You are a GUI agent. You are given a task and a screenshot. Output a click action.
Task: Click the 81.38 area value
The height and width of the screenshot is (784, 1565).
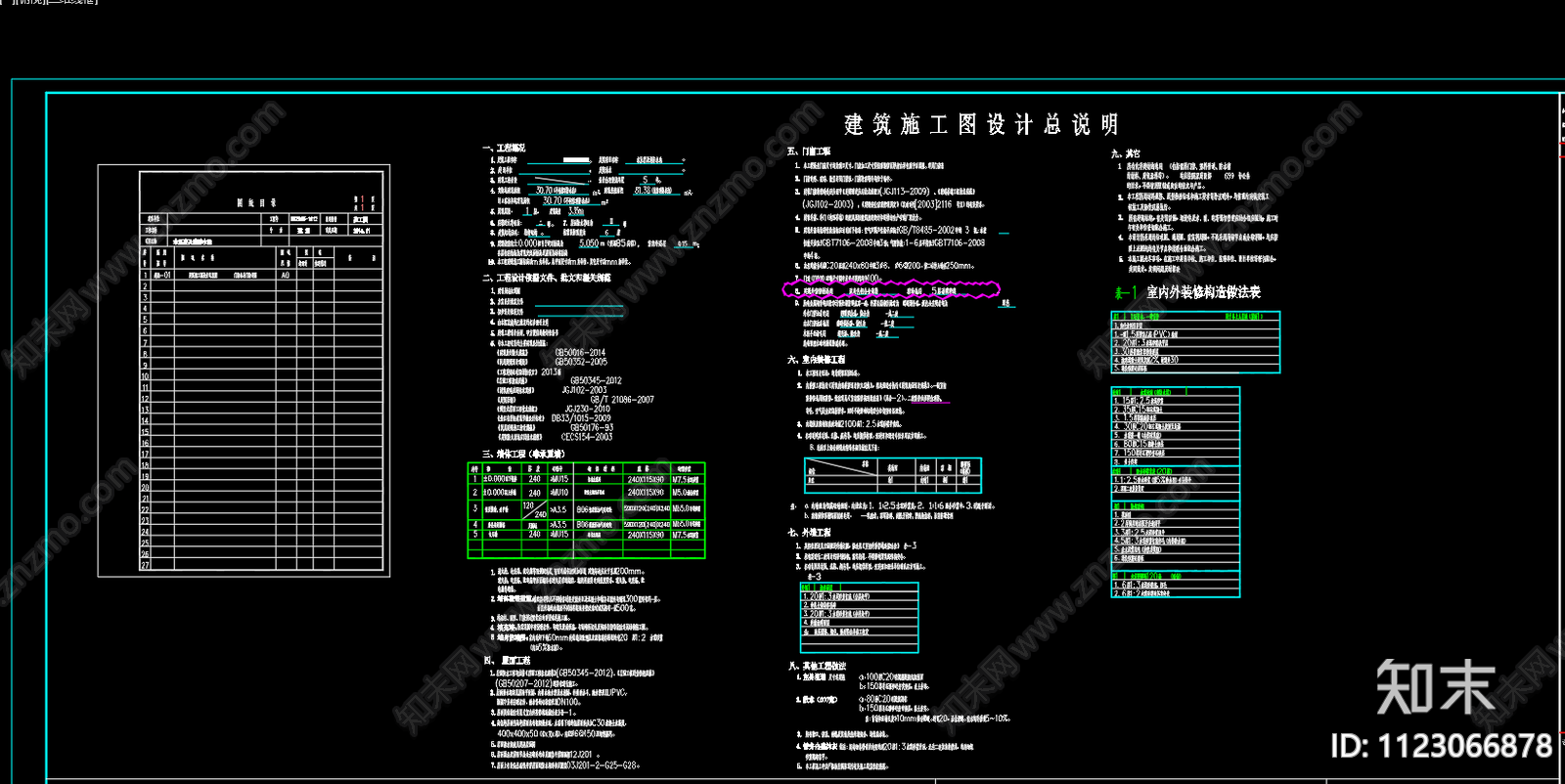(x=643, y=191)
